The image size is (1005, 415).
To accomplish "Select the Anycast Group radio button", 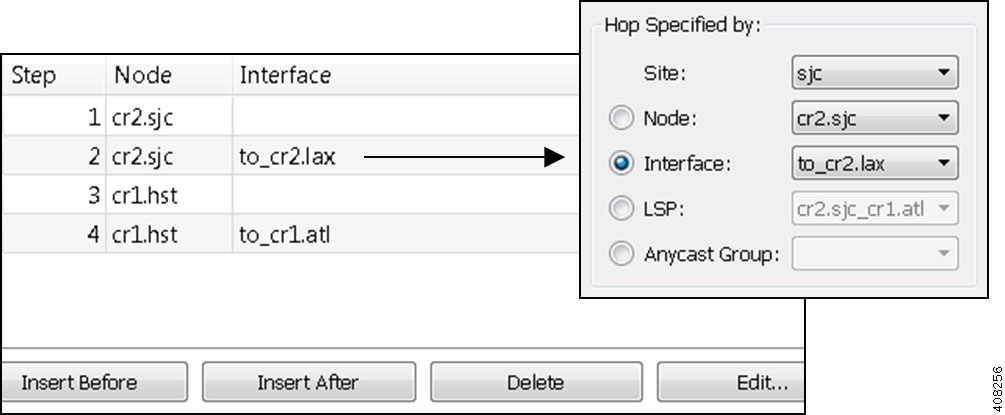I will coord(621,254).
